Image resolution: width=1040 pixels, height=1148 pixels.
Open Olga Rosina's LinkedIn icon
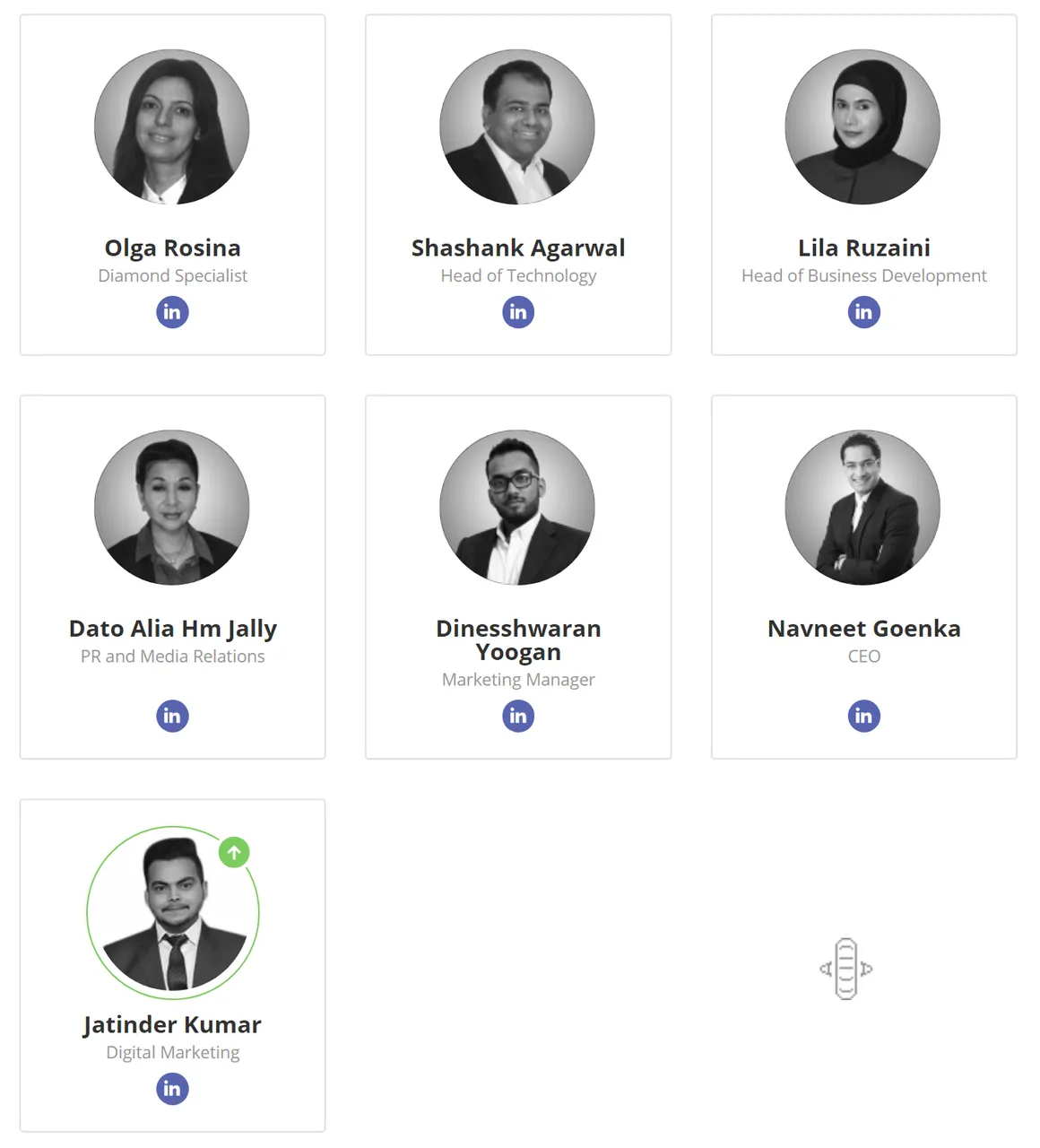(172, 312)
